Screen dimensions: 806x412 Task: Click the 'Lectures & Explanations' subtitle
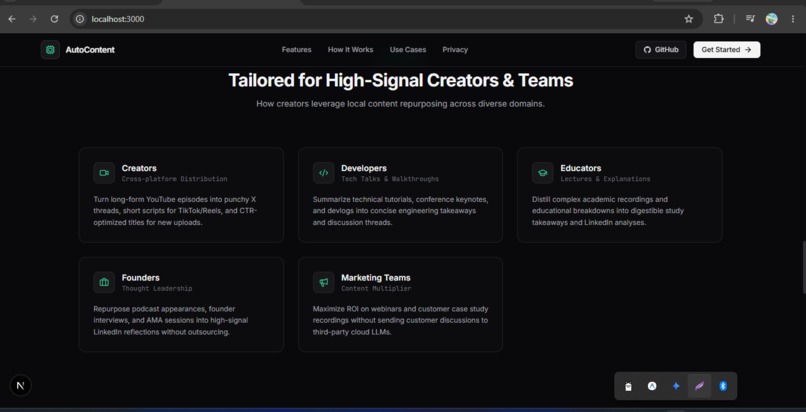[x=606, y=179]
